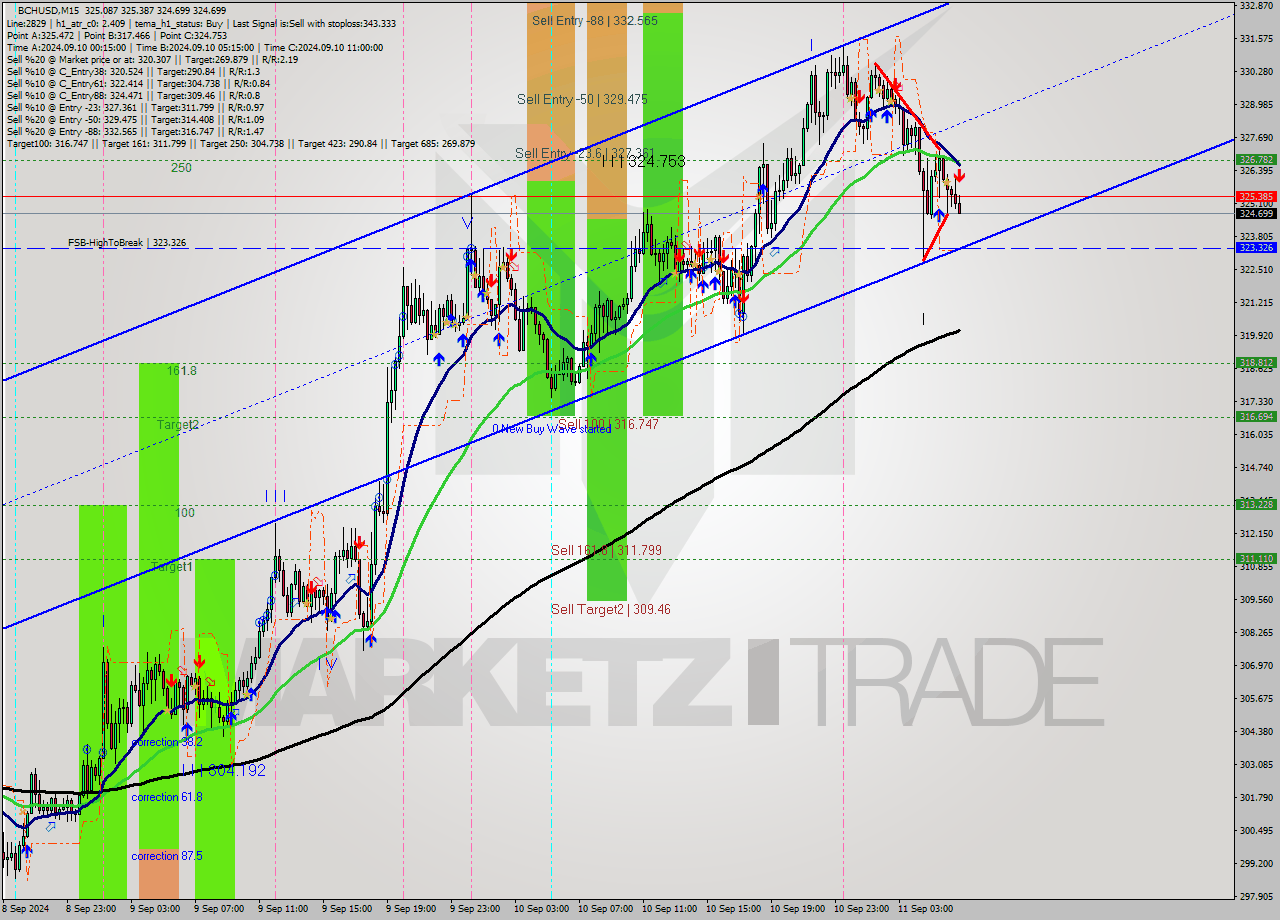Click the 314.740 value on price scale
Viewport: 1280px width, 920px height.
tap(1256, 467)
